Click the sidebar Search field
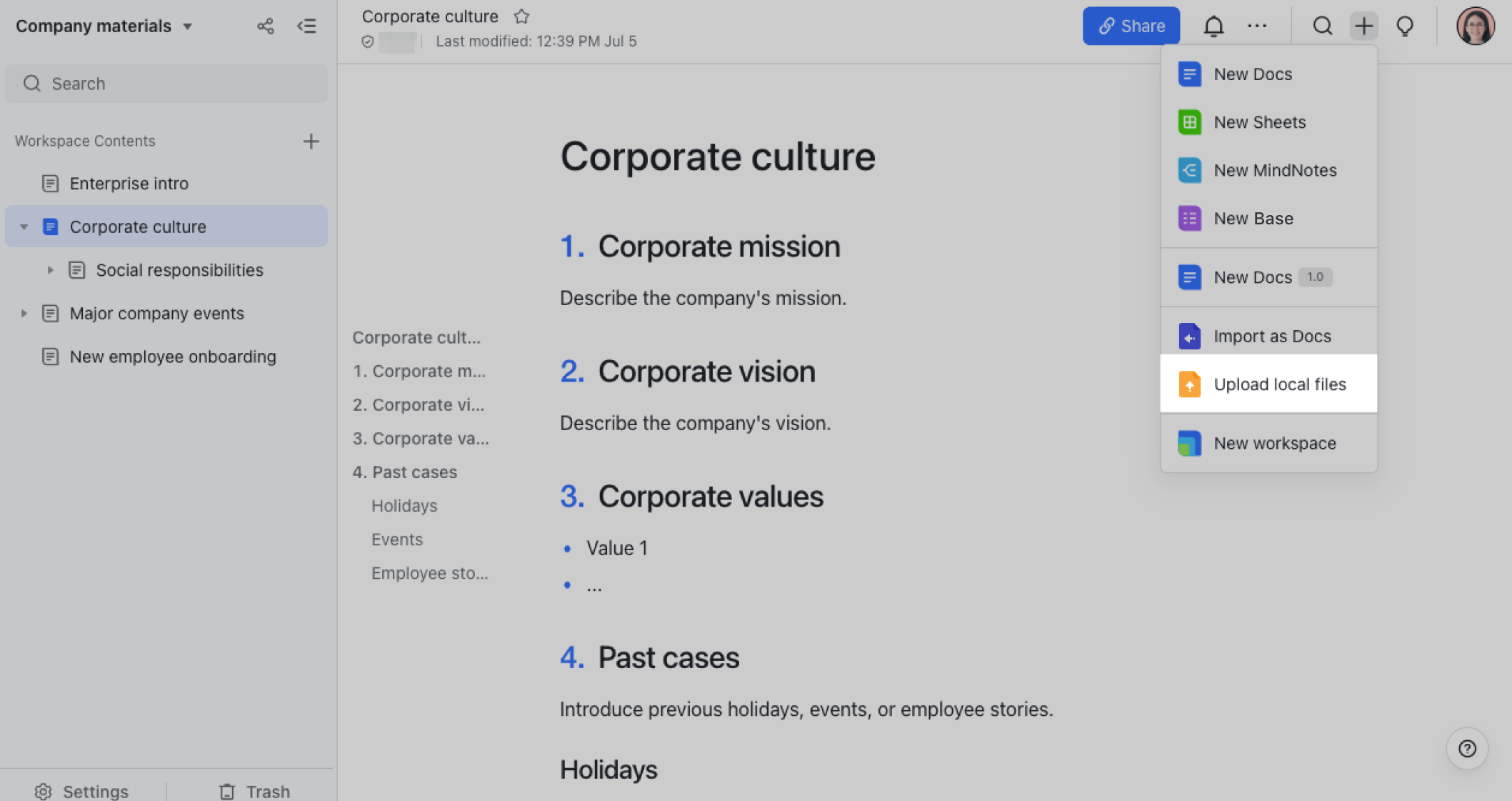Image resolution: width=1512 pixels, height=801 pixels. click(166, 84)
